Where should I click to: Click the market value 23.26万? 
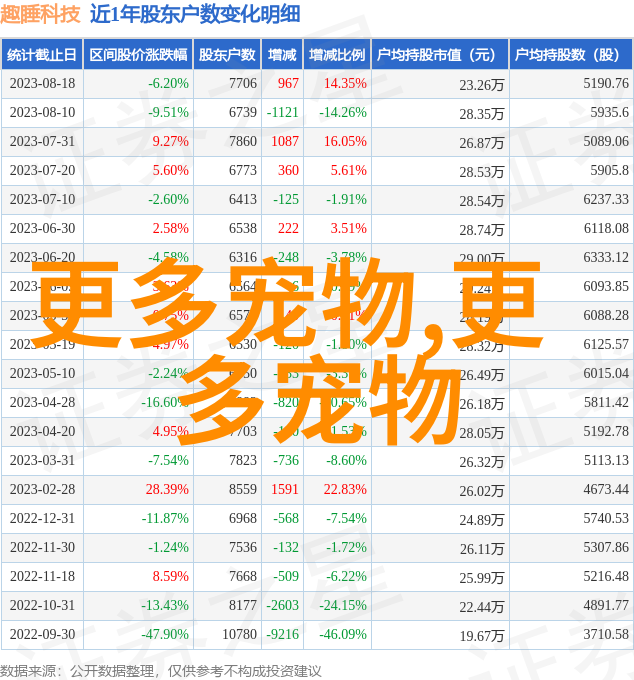click(482, 85)
